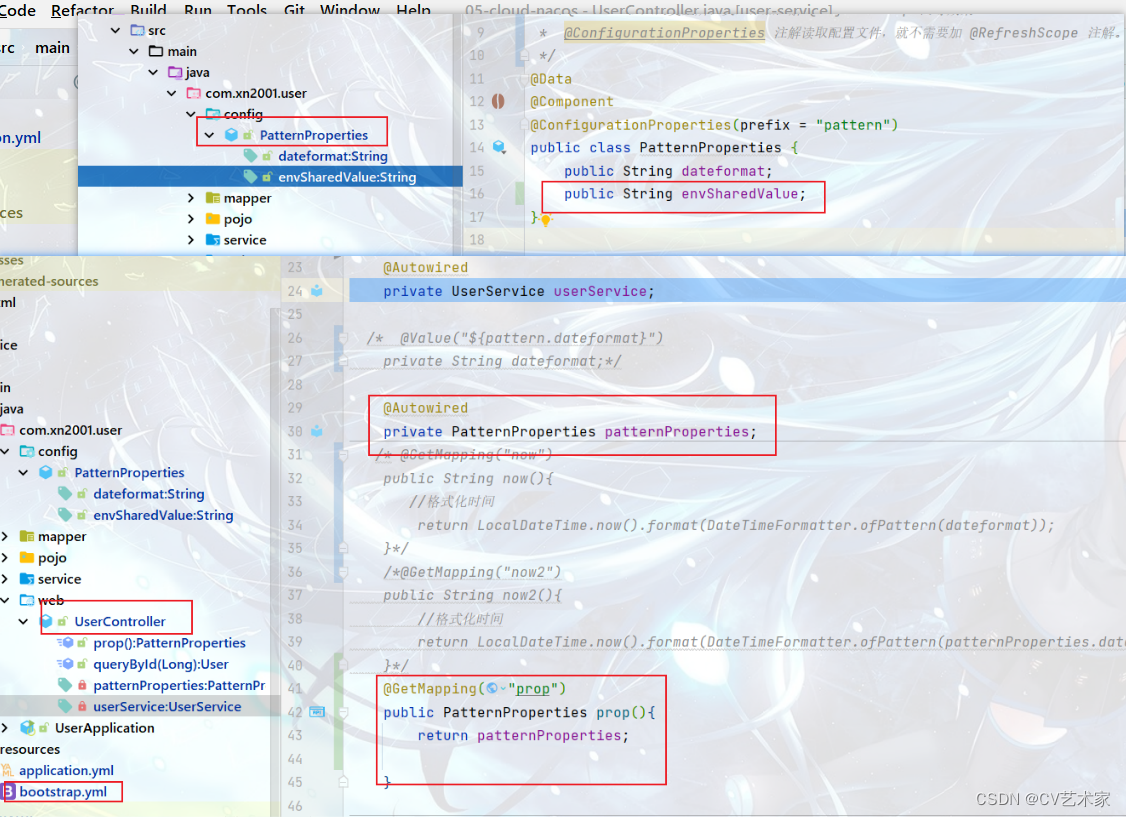
Task: Click the globe URL icon in @GetMapping prop
Action: (492, 688)
